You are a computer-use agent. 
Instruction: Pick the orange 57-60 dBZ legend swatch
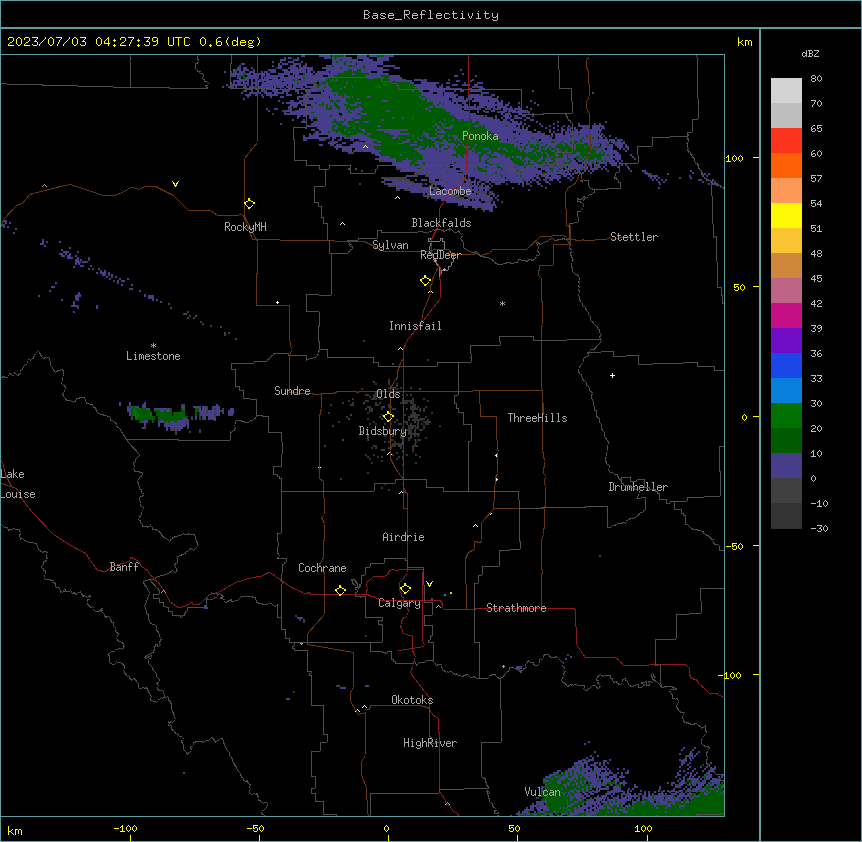tap(786, 165)
